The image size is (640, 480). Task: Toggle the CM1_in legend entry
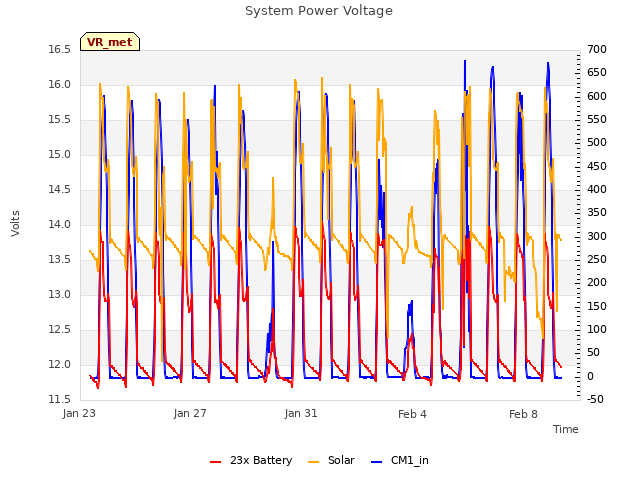click(x=400, y=460)
